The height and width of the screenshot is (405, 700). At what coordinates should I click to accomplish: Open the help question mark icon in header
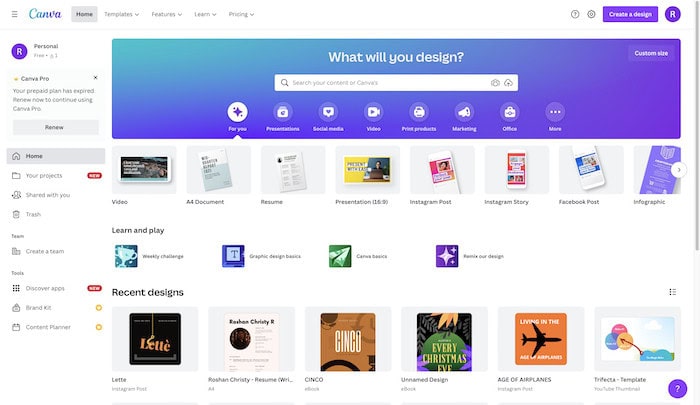click(575, 14)
